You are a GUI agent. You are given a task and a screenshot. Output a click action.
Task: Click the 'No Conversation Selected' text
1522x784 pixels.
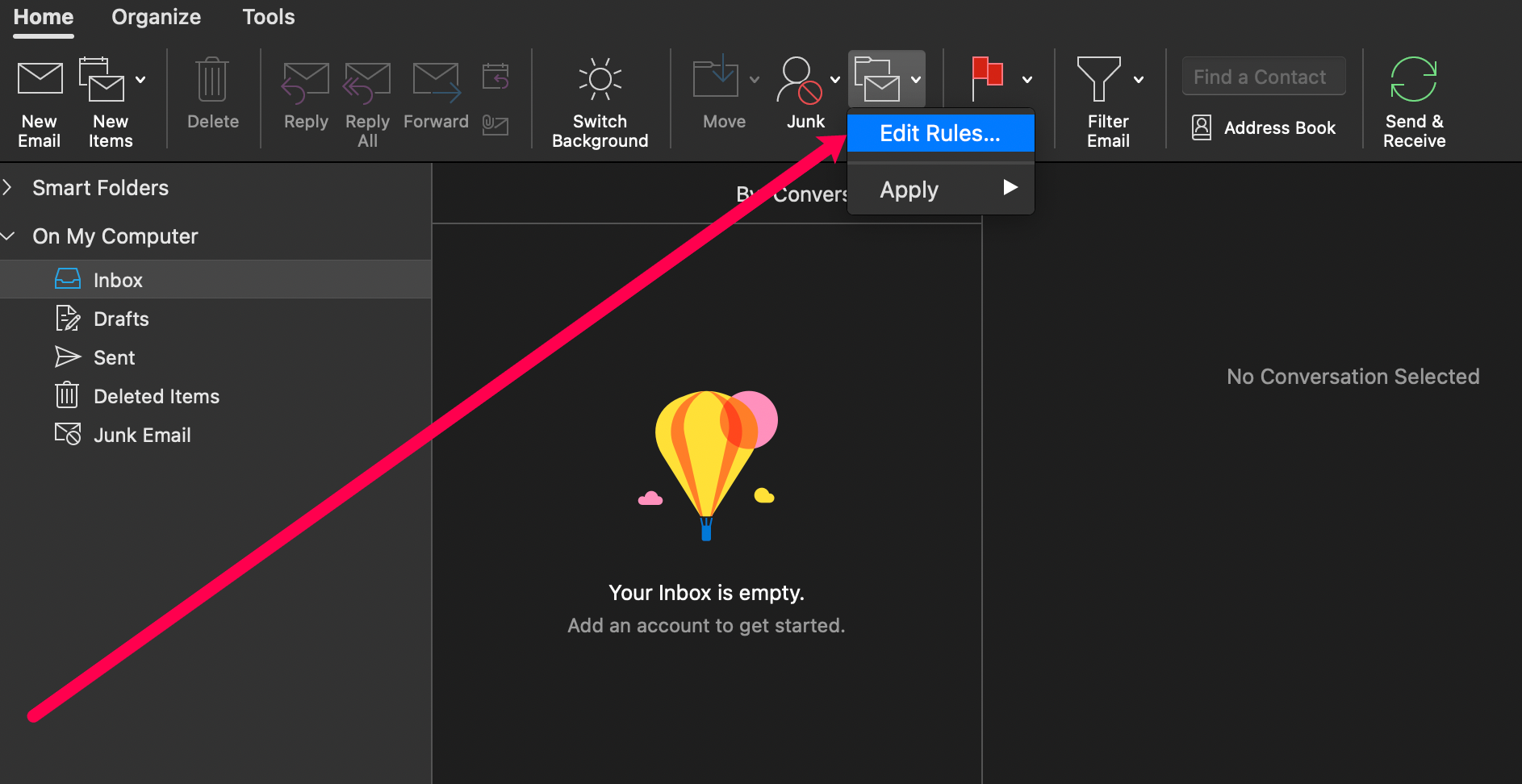(x=1353, y=377)
